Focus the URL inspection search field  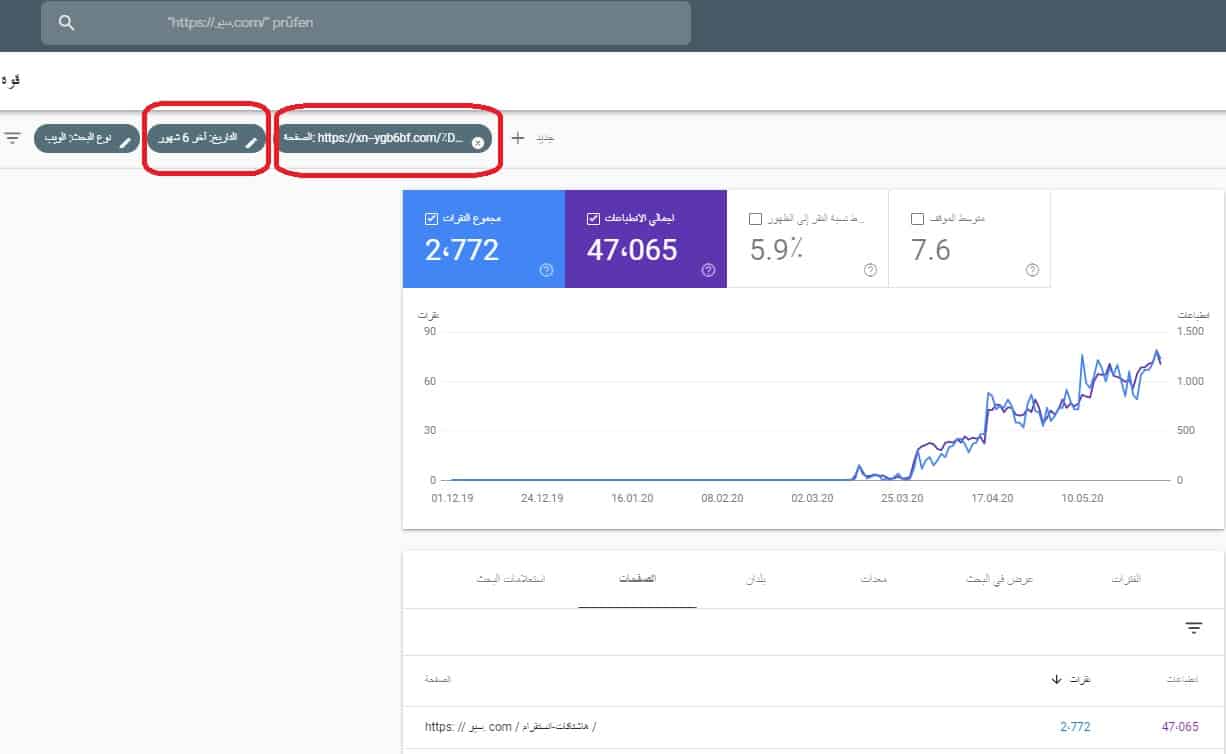366,23
